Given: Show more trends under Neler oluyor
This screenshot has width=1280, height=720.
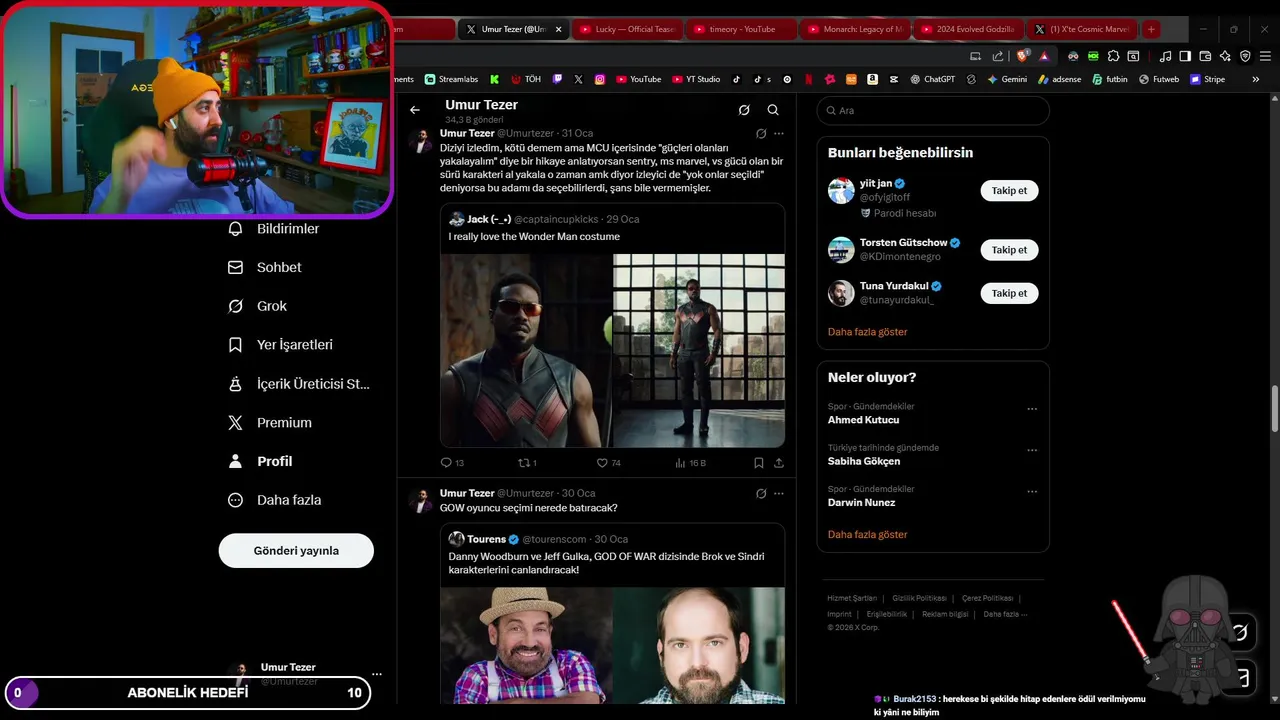Looking at the screenshot, I should point(867,535).
